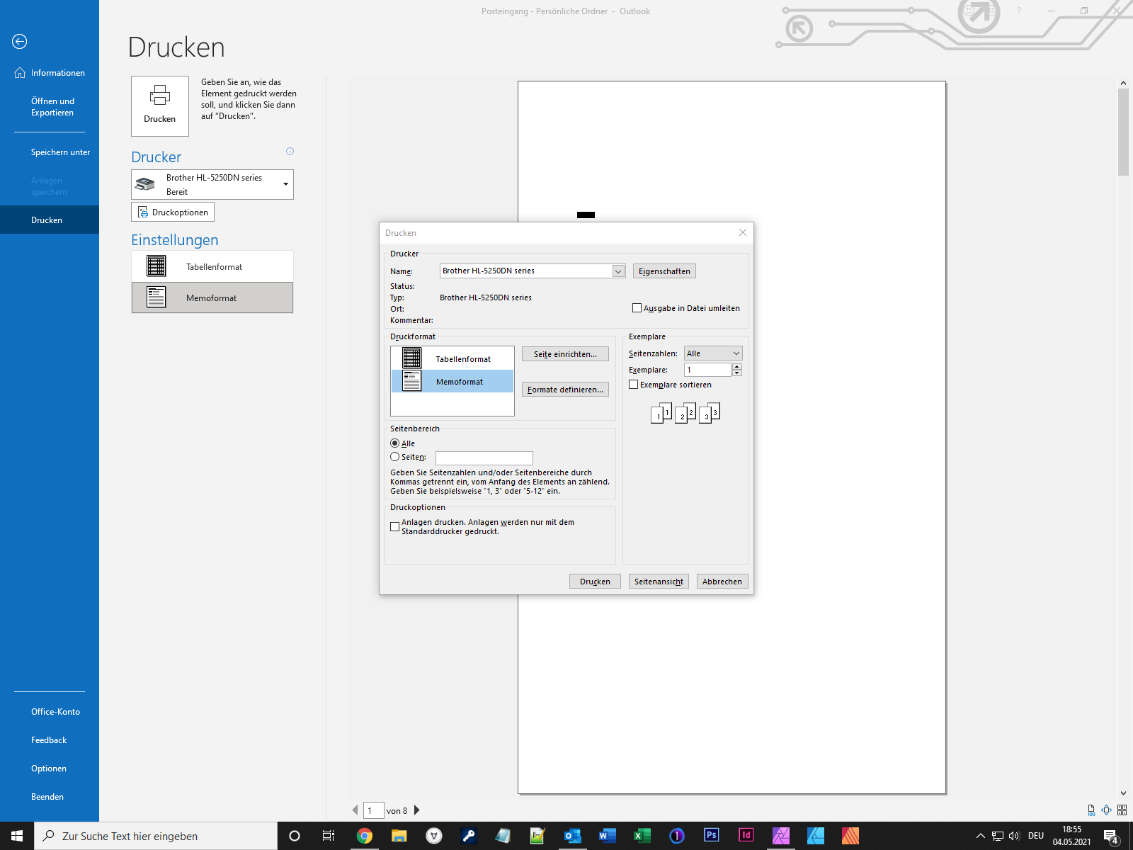Open the Seitenzahlen dropdown
This screenshot has height=850, width=1133.
(x=736, y=354)
